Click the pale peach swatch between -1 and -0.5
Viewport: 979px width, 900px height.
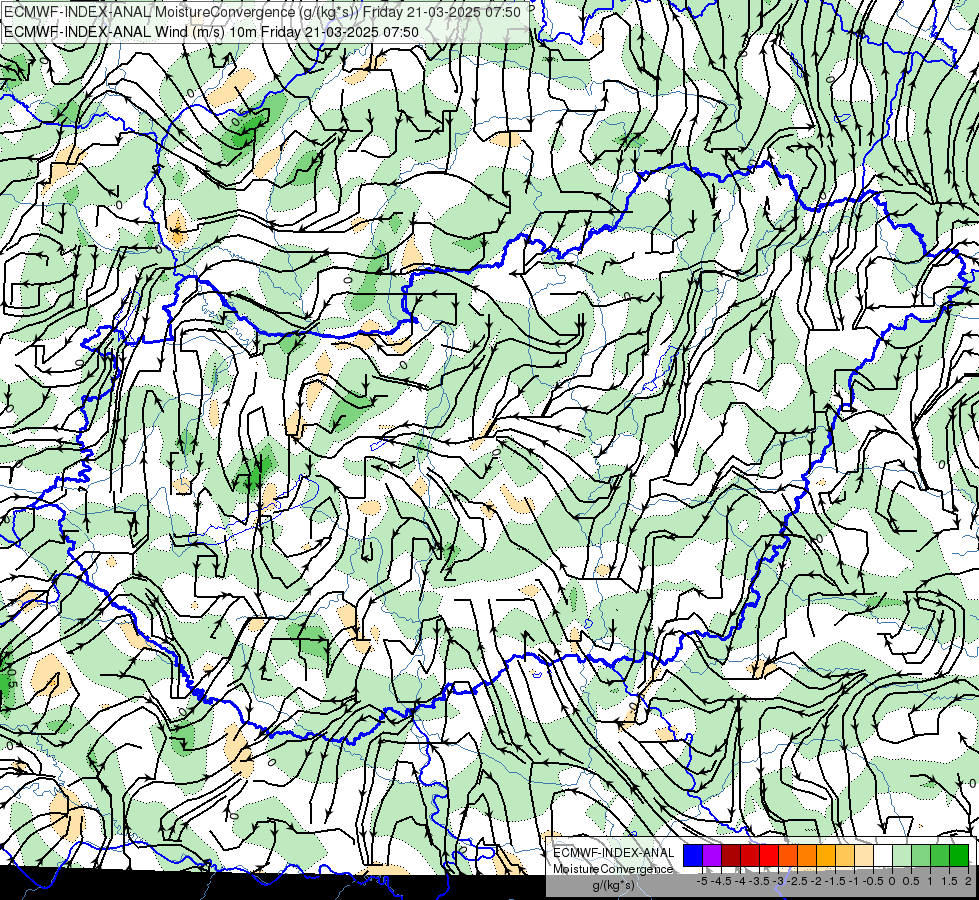pyautogui.click(x=864, y=855)
